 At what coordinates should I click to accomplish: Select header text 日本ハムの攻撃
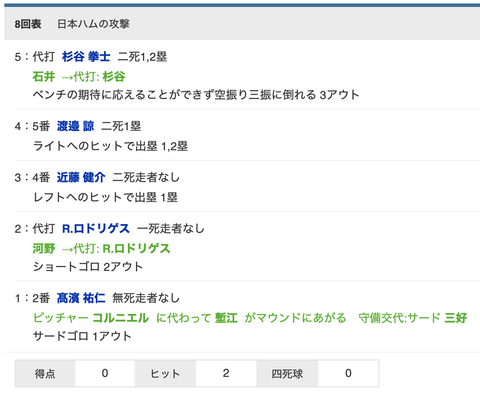point(93,24)
